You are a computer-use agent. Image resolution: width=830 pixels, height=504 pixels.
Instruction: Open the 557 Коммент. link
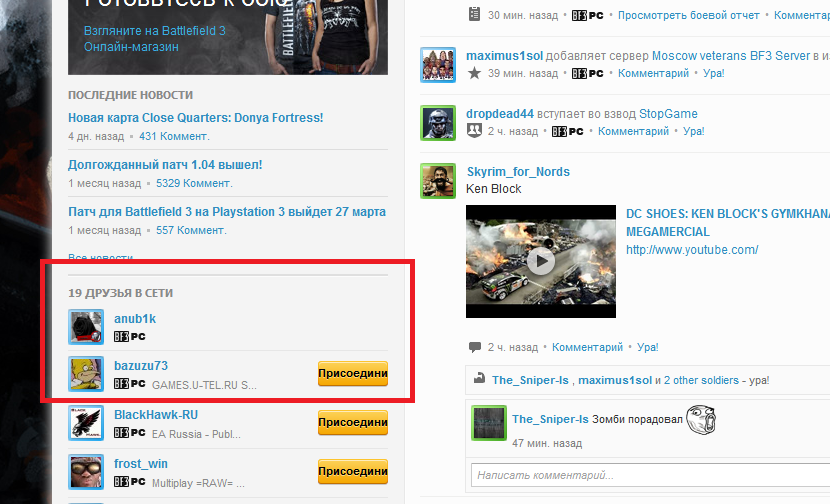coord(191,230)
